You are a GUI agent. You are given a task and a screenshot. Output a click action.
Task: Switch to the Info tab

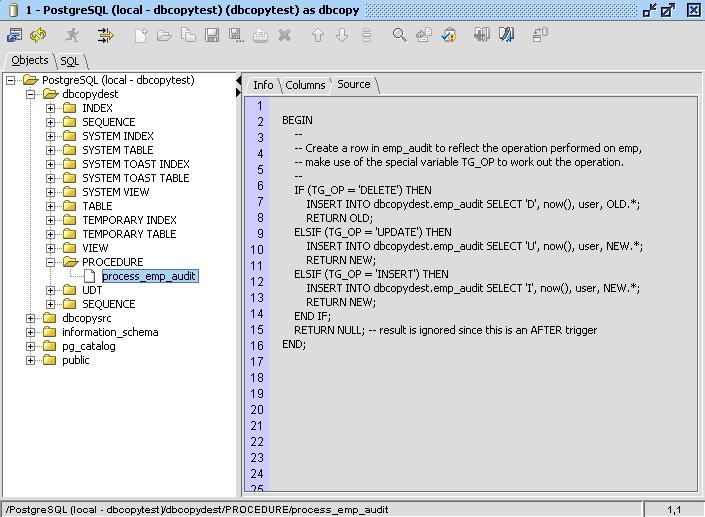click(x=263, y=85)
